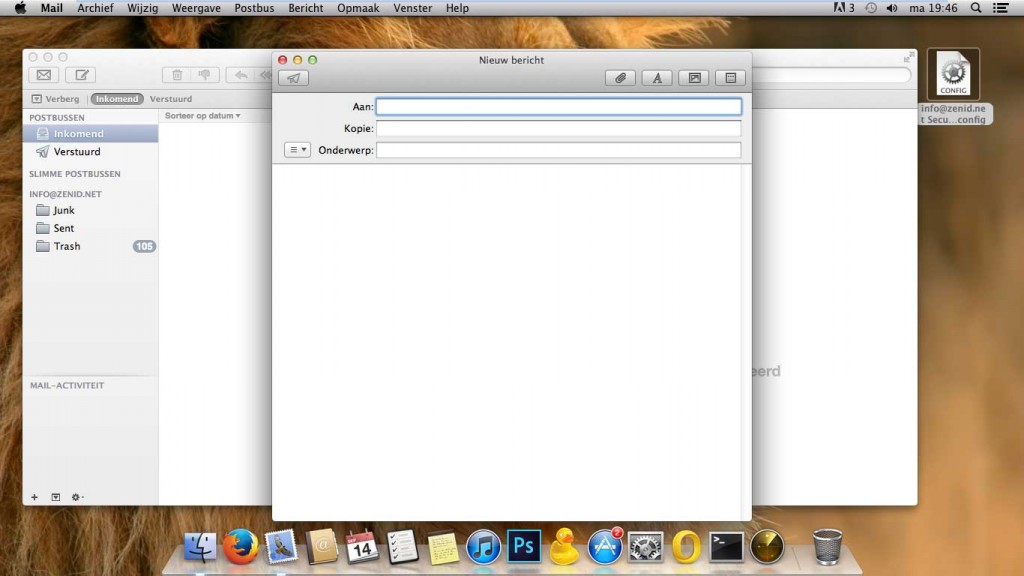Image resolution: width=1024 pixels, height=576 pixels.
Task: Launch Firefox from the Dock
Action: coord(240,547)
